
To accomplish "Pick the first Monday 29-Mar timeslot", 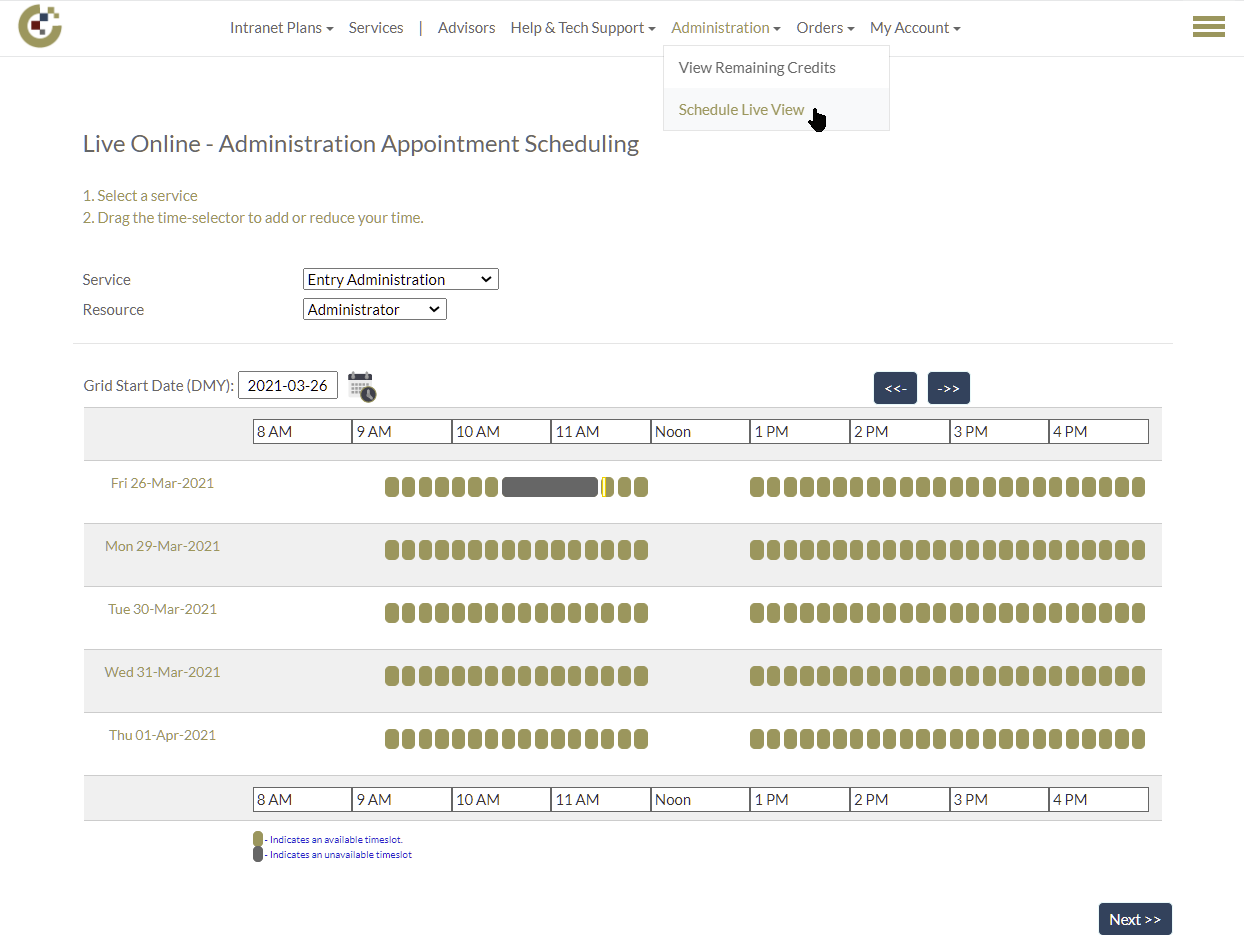I will 392,550.
